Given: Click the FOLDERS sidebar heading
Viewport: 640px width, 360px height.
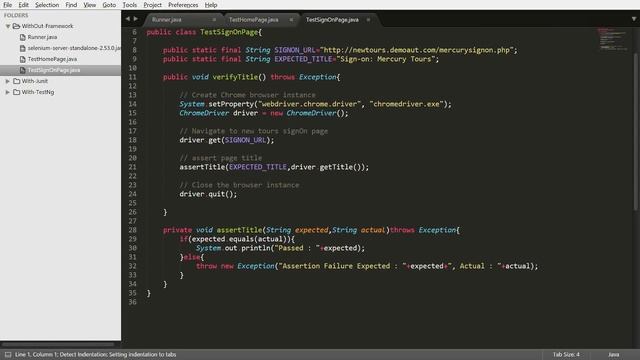Looking at the screenshot, I should [x=16, y=15].
